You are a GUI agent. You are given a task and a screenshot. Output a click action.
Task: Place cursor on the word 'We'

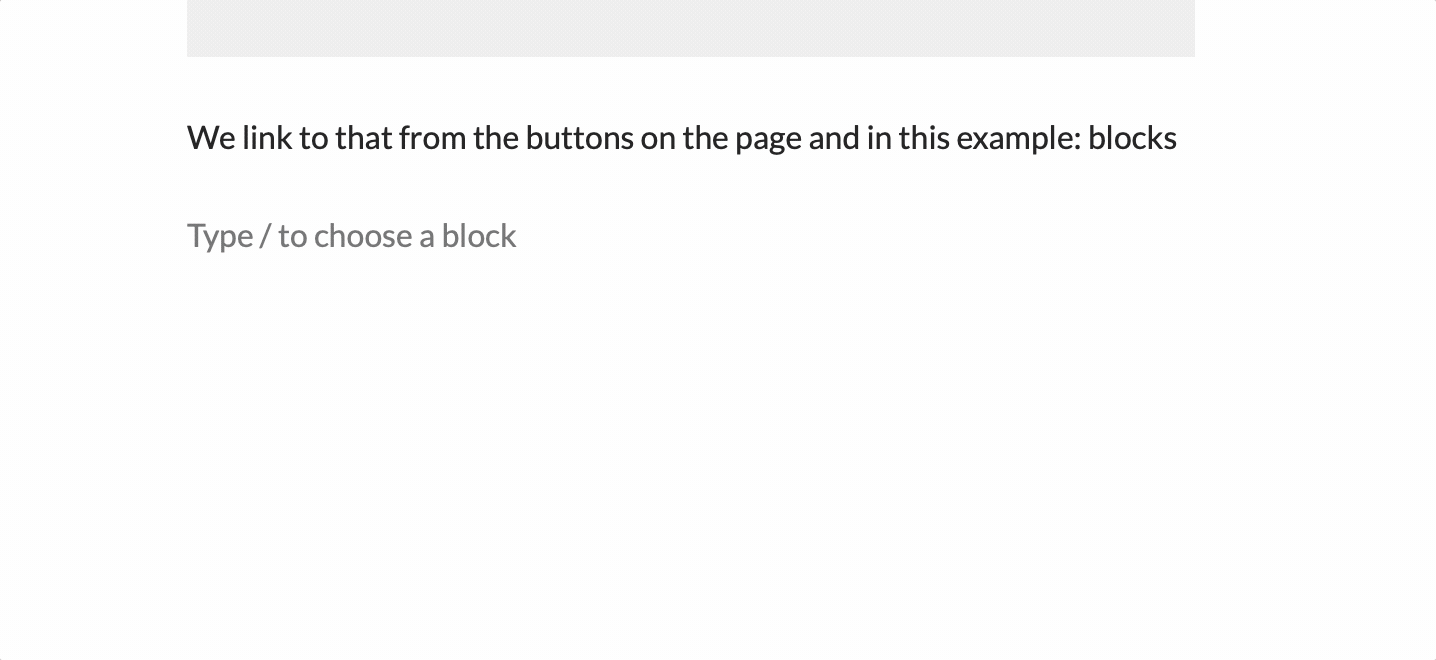point(211,138)
